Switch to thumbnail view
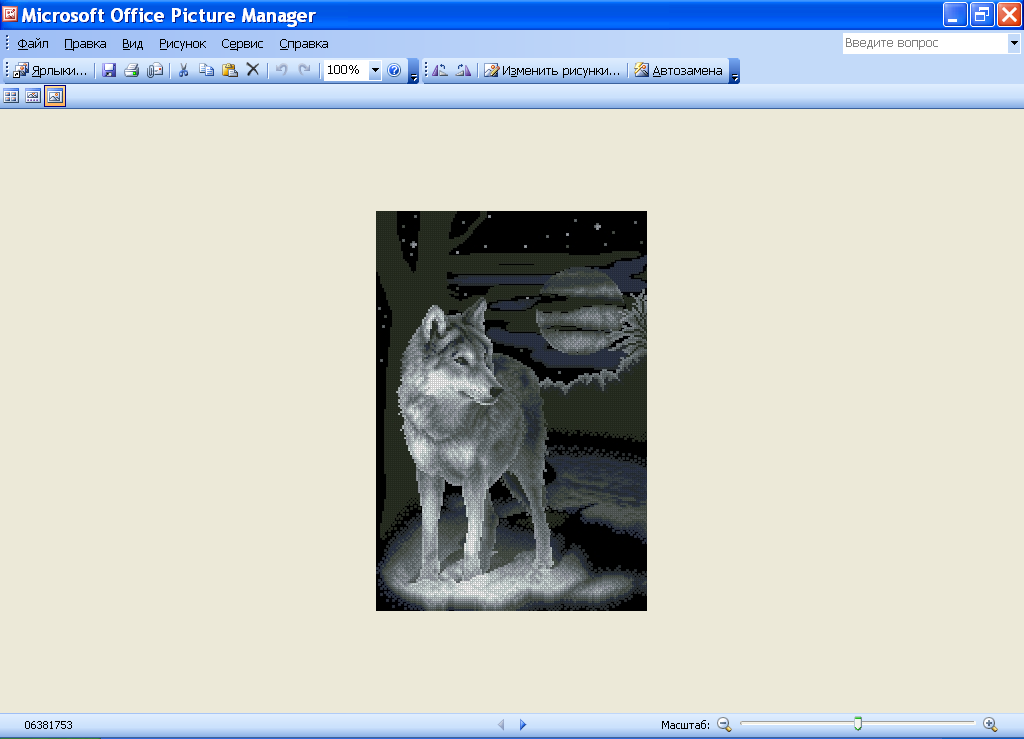1024x739 pixels. coord(11,97)
